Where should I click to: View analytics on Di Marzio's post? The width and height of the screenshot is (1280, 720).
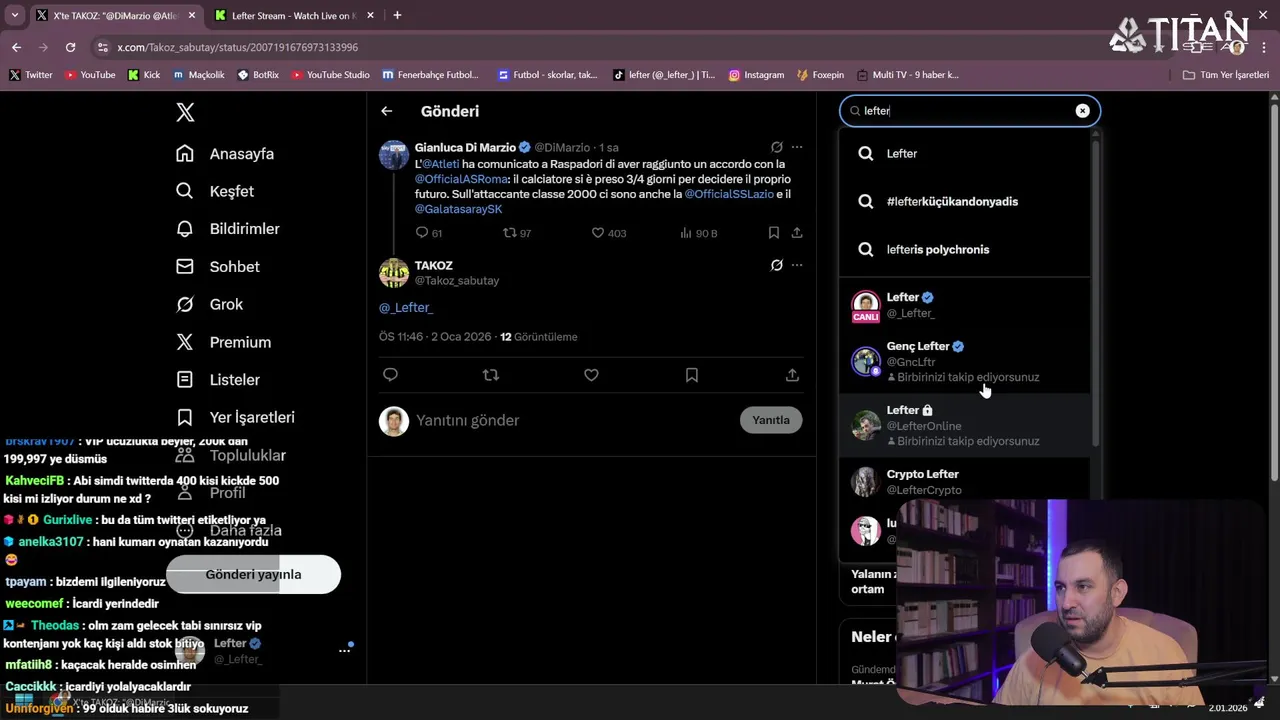coord(698,233)
